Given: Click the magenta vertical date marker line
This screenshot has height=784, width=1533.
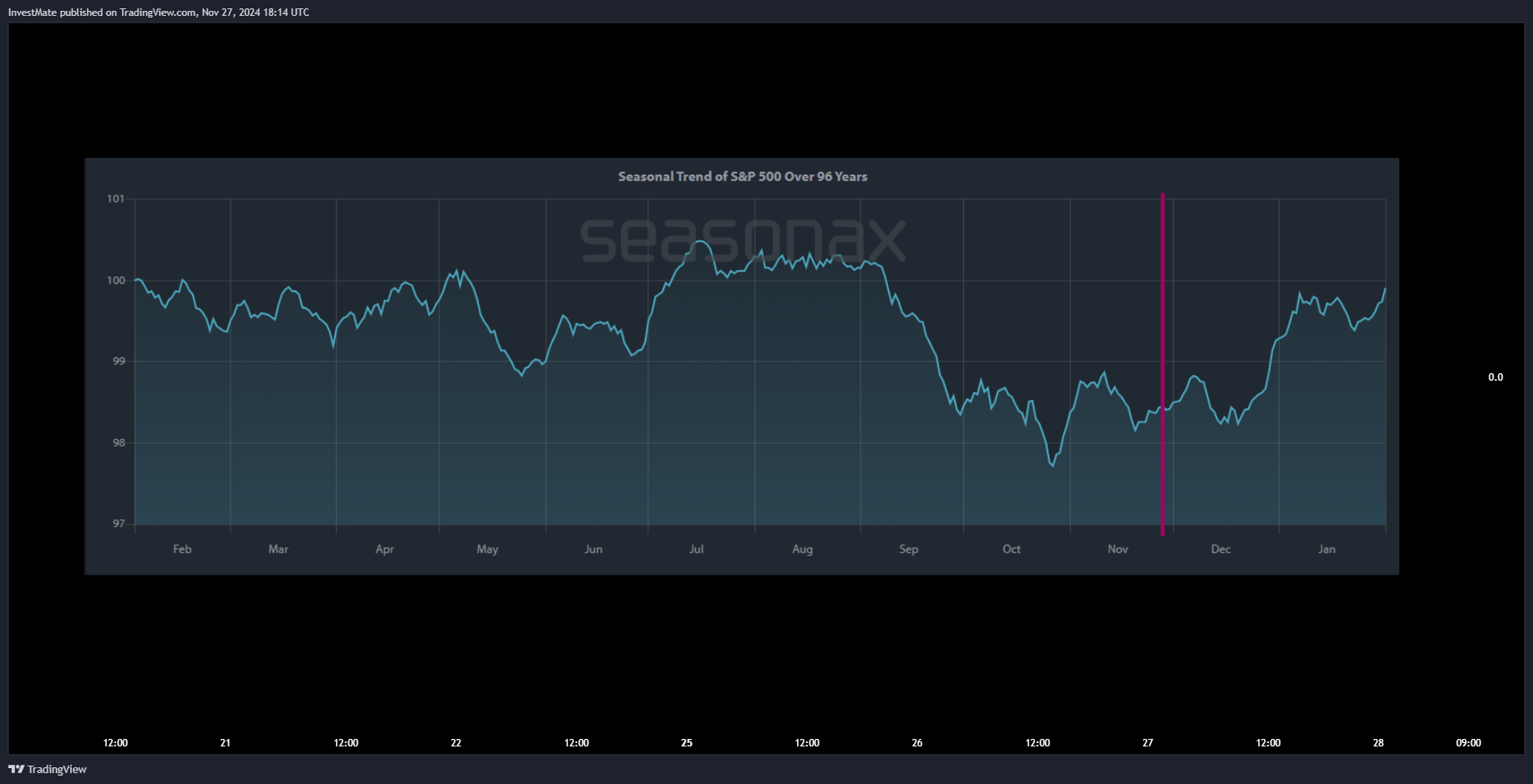Looking at the screenshot, I should (x=1162, y=365).
